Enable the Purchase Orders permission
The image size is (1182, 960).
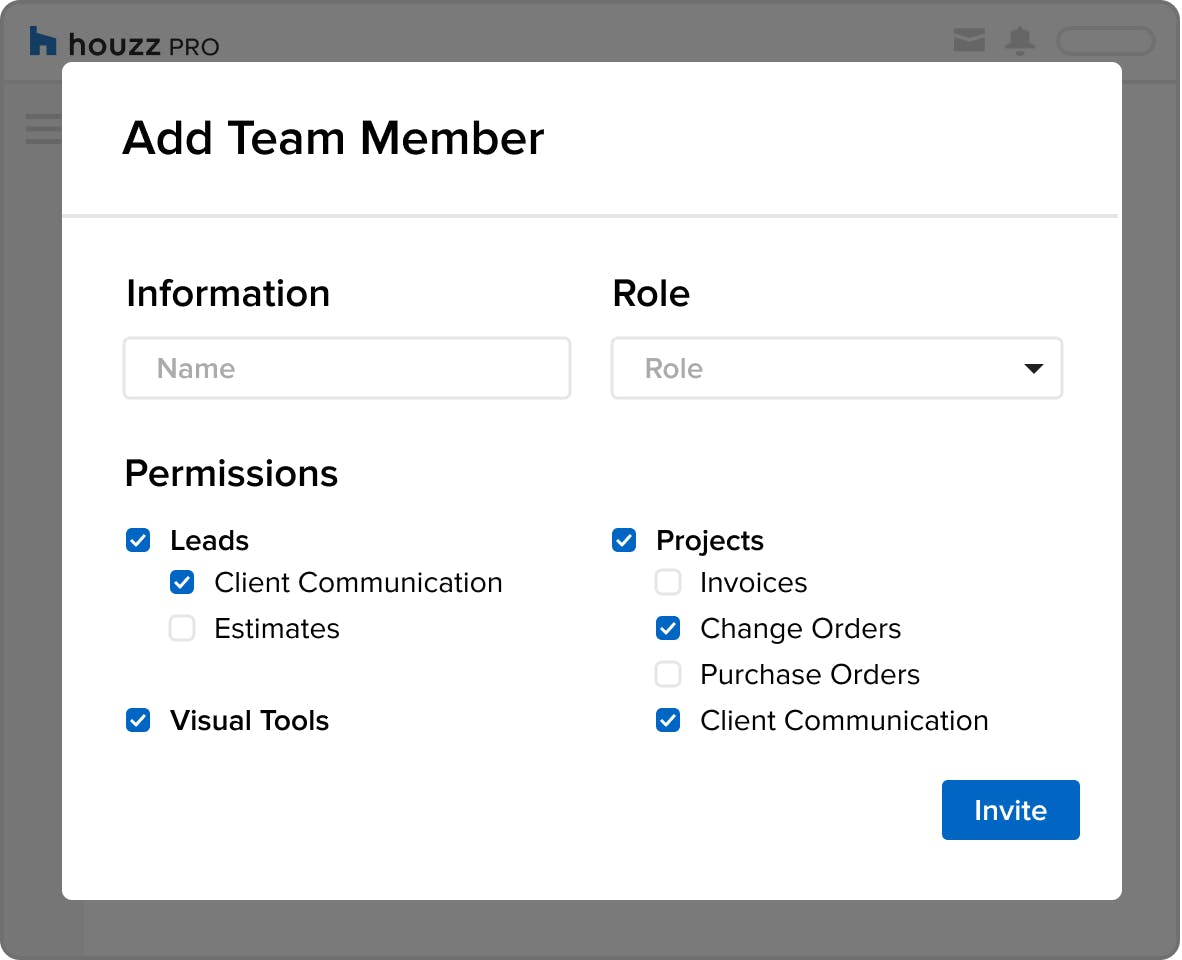668,674
